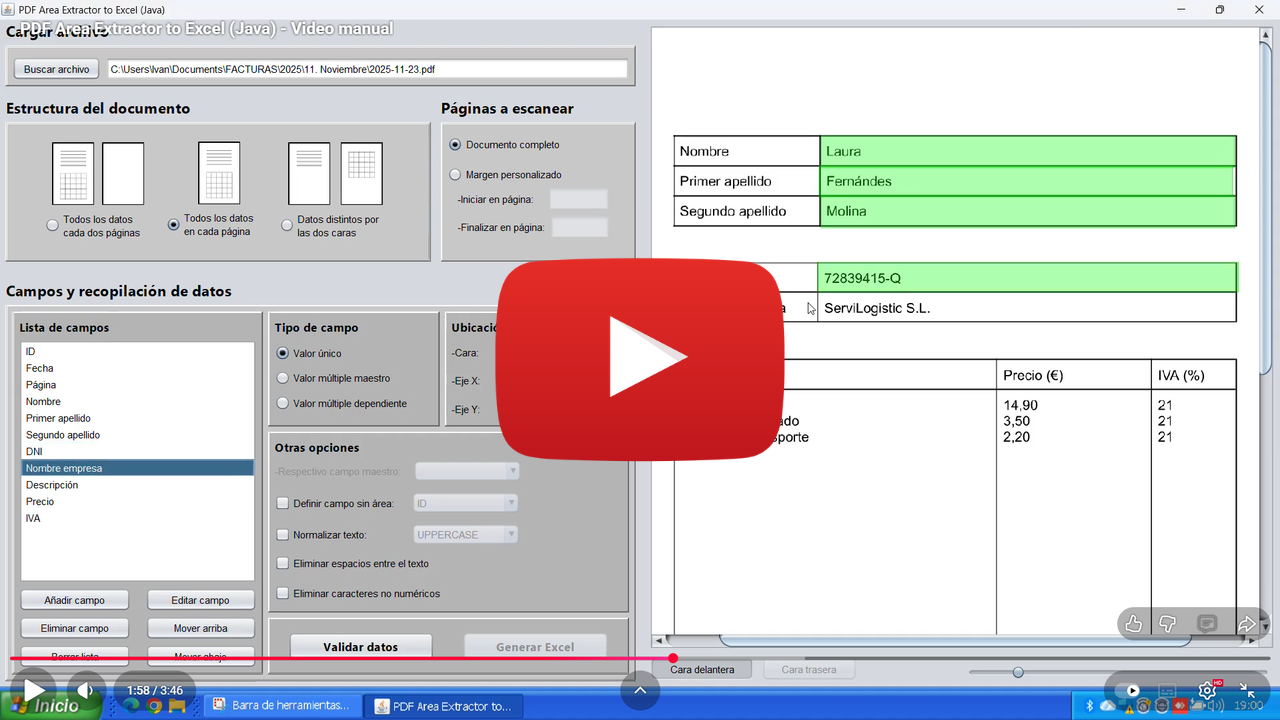Check 'Eliminar espacios entre el texto'

[x=283, y=564]
